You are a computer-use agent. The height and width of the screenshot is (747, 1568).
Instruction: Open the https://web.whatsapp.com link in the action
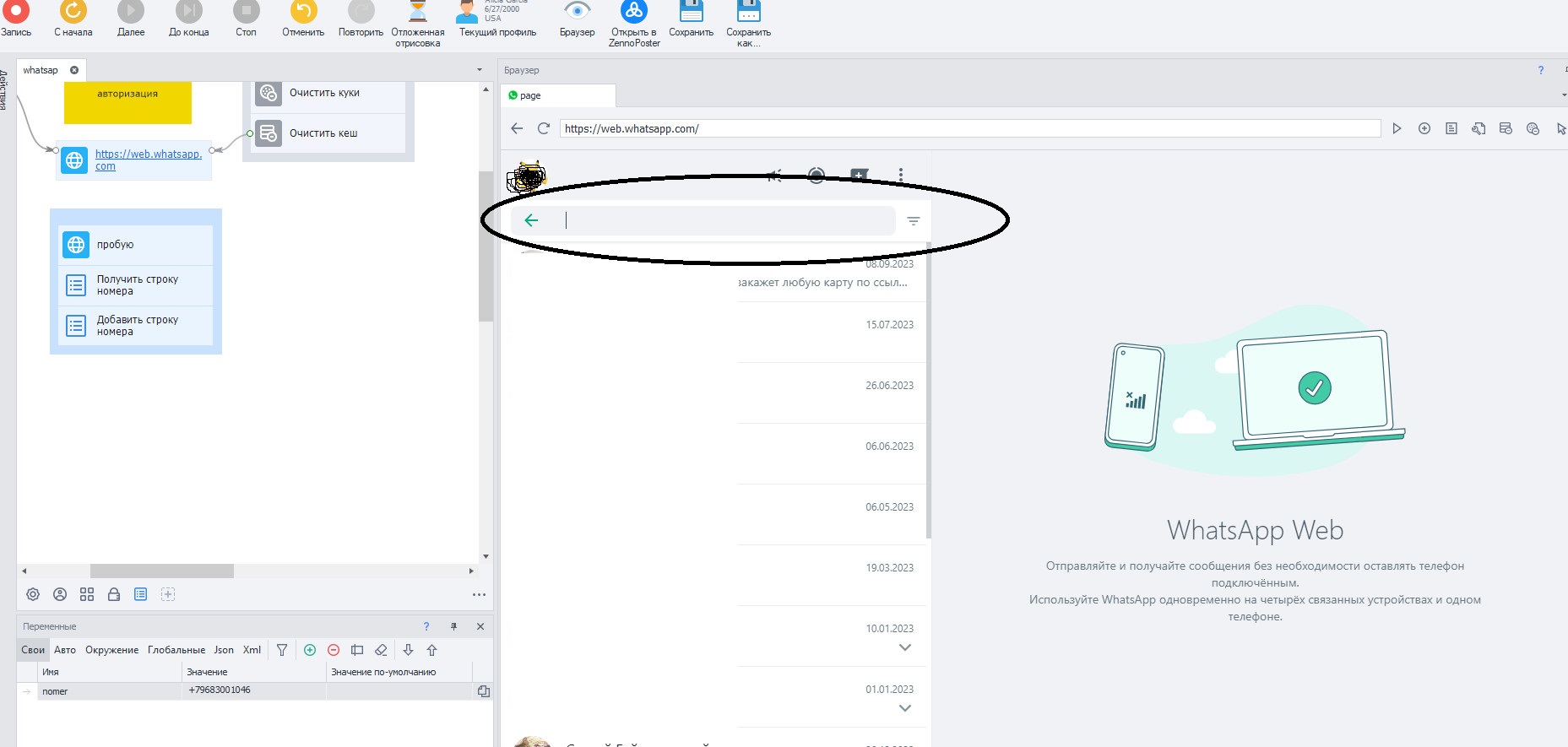point(149,160)
